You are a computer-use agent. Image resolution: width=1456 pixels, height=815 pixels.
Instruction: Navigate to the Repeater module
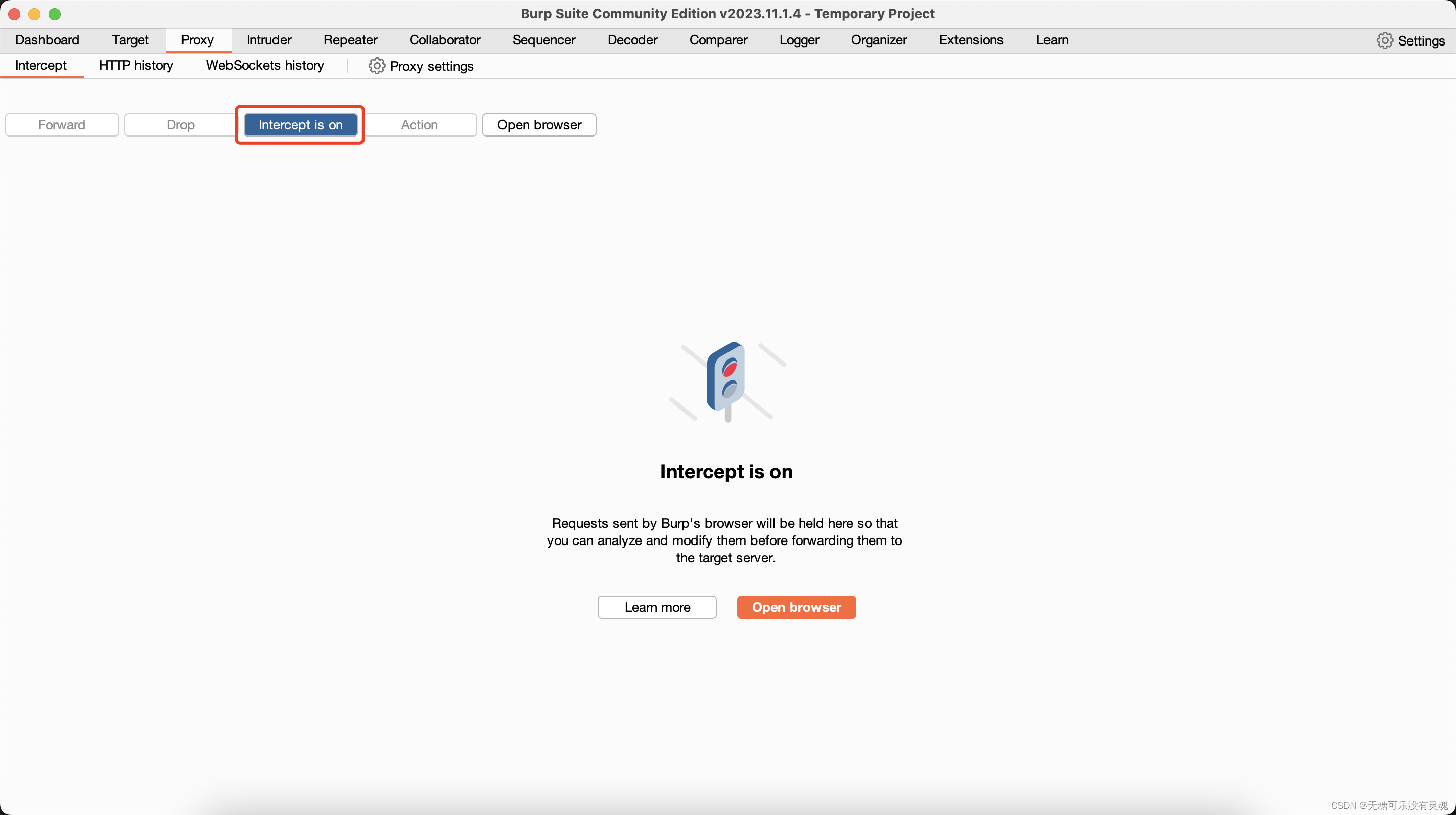[350, 40]
